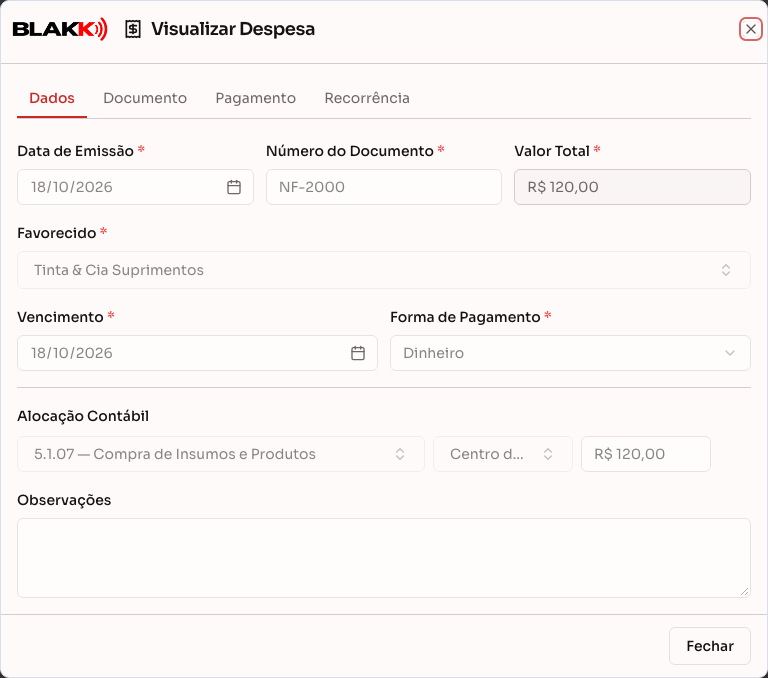Click the Visualizar Despesa title text
The height and width of the screenshot is (678, 768).
coord(233,29)
